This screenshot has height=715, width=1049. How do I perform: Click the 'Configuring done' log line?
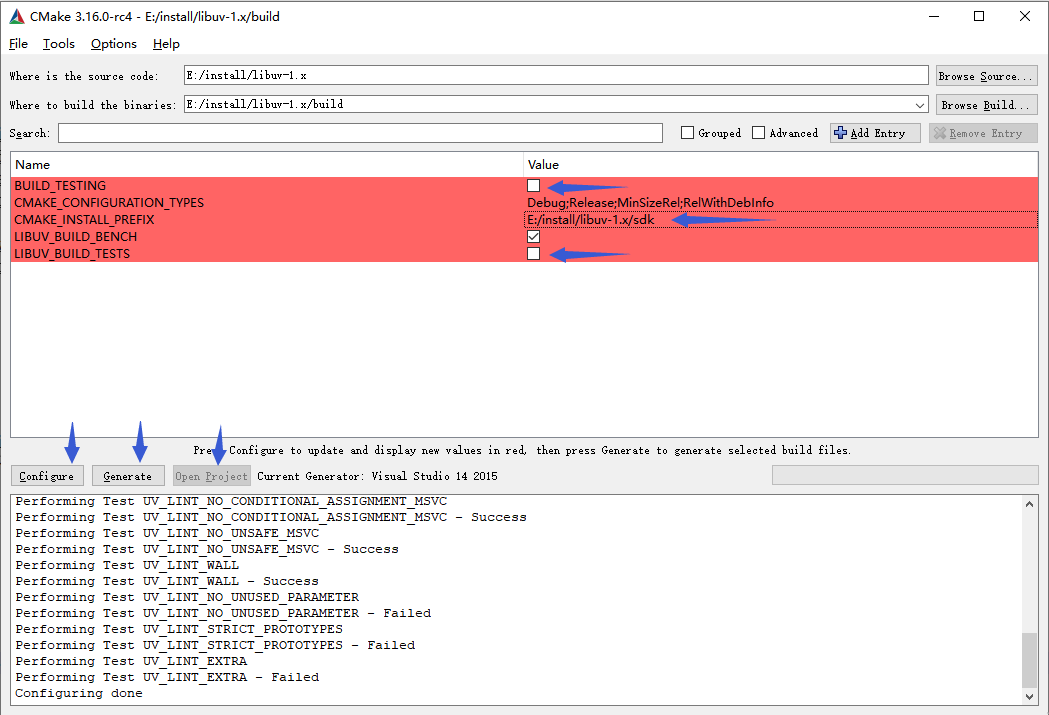[79, 694]
